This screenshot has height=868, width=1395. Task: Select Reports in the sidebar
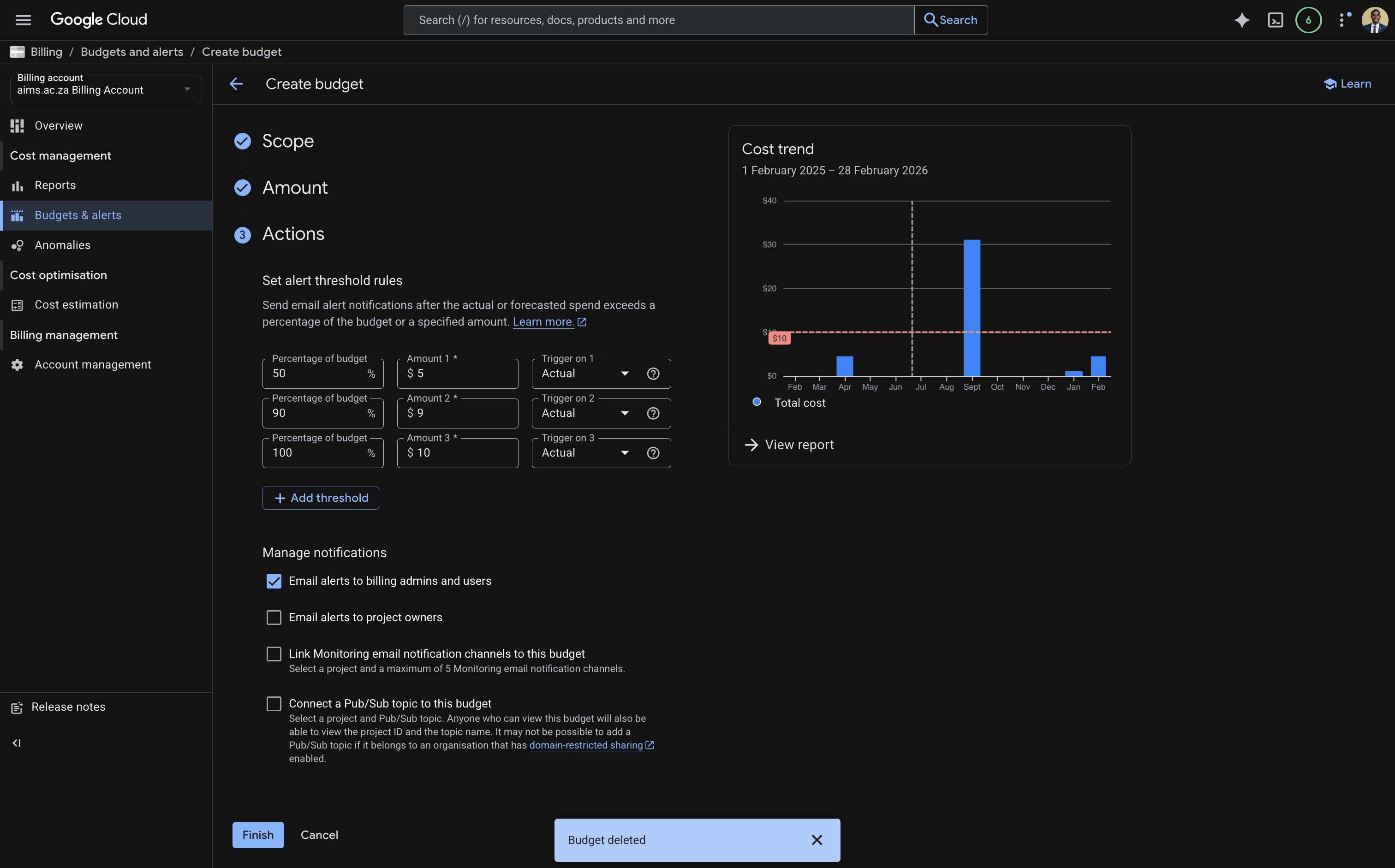(54, 185)
